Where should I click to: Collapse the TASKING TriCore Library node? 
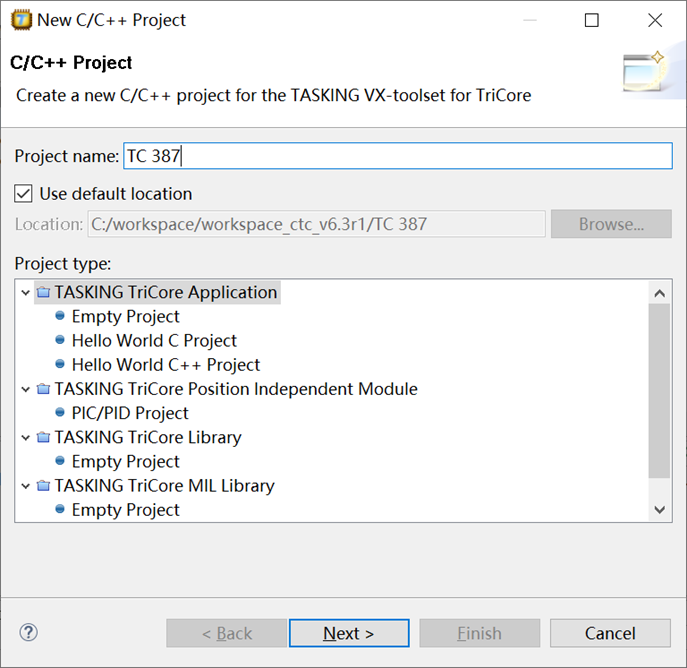(25, 437)
